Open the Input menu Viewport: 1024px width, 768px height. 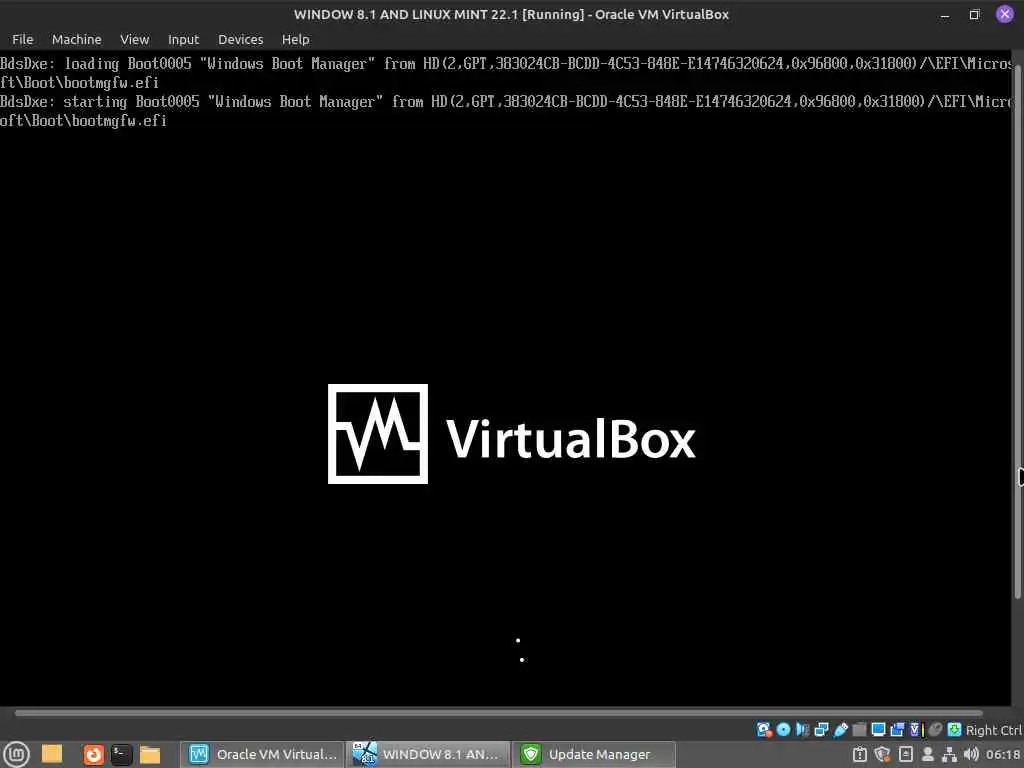183,39
